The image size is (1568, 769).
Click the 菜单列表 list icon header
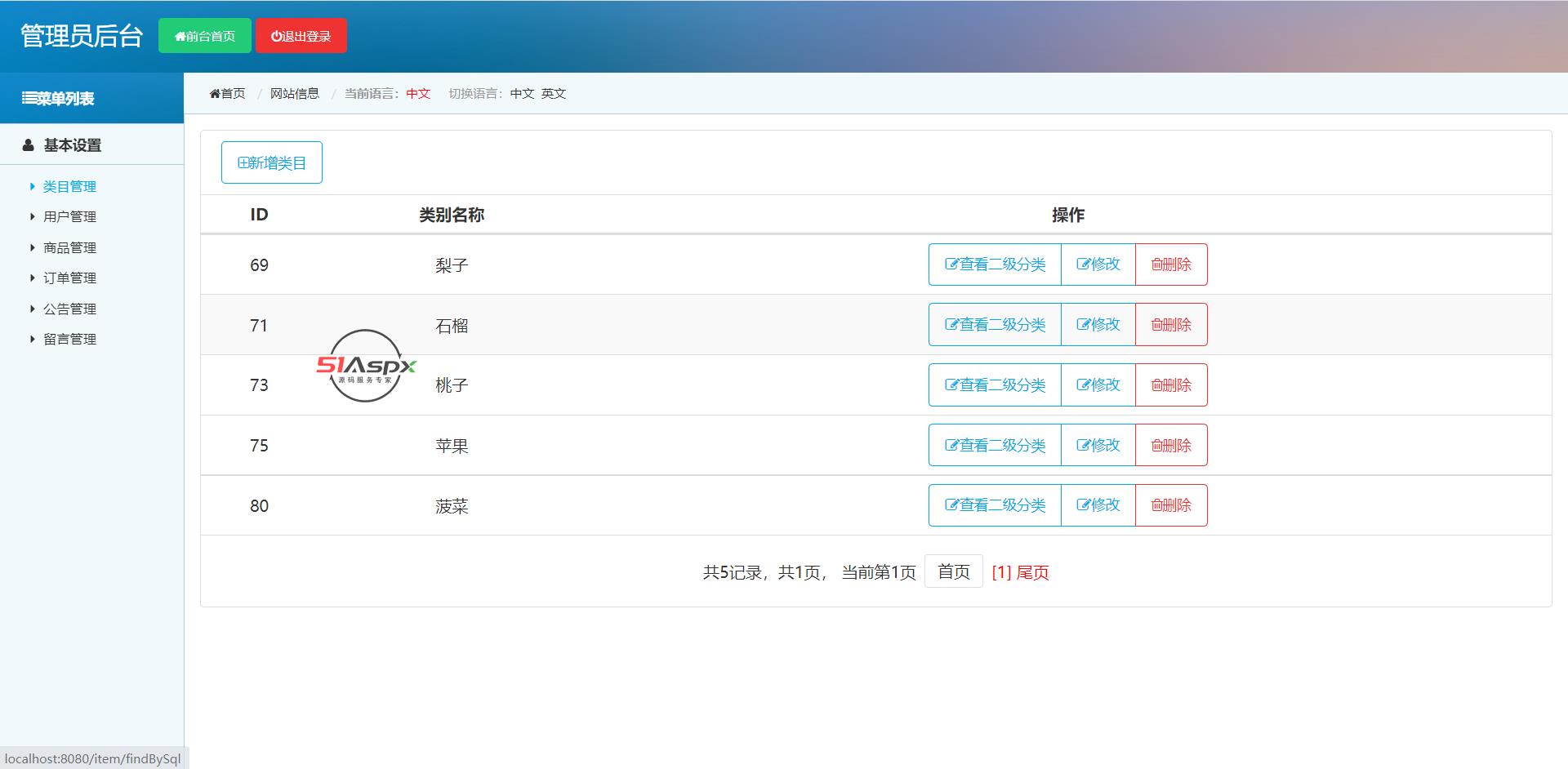click(x=29, y=99)
